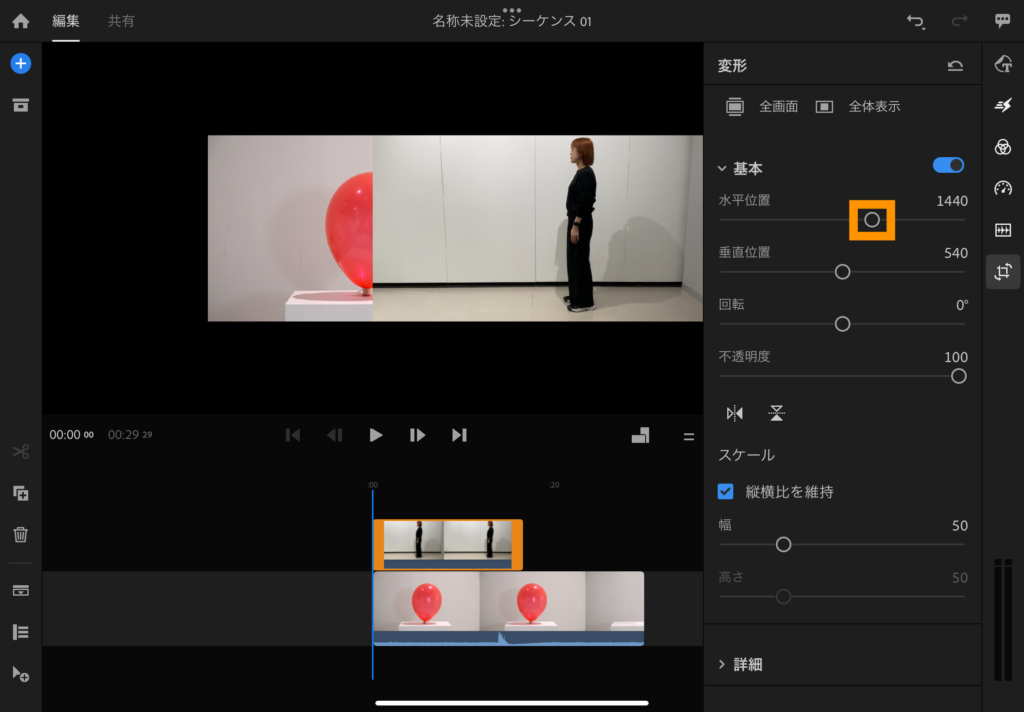Click the flip vertical icon

pyautogui.click(x=776, y=413)
